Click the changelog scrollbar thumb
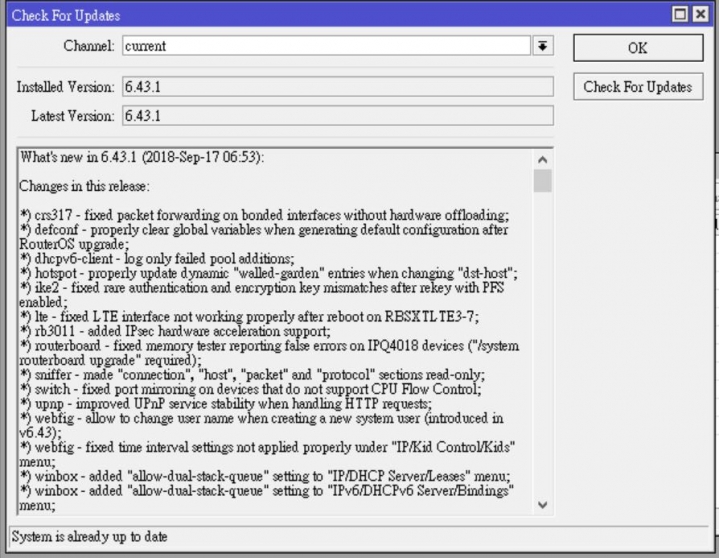Image resolution: width=720 pixels, height=558 pixels. click(543, 180)
